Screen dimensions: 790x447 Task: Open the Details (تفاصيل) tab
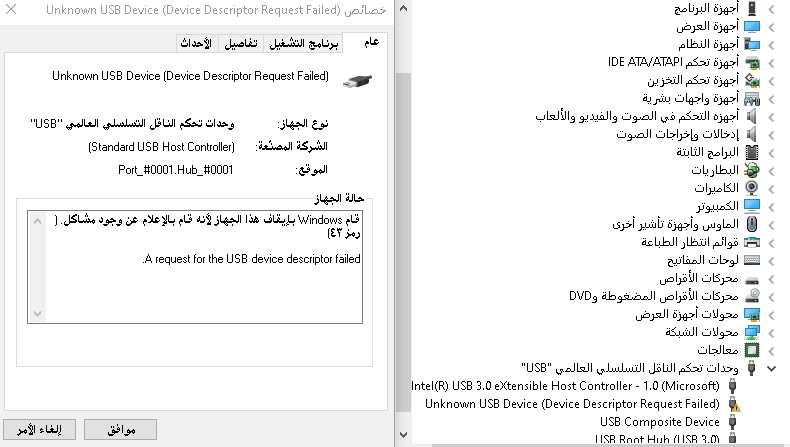tap(241, 44)
